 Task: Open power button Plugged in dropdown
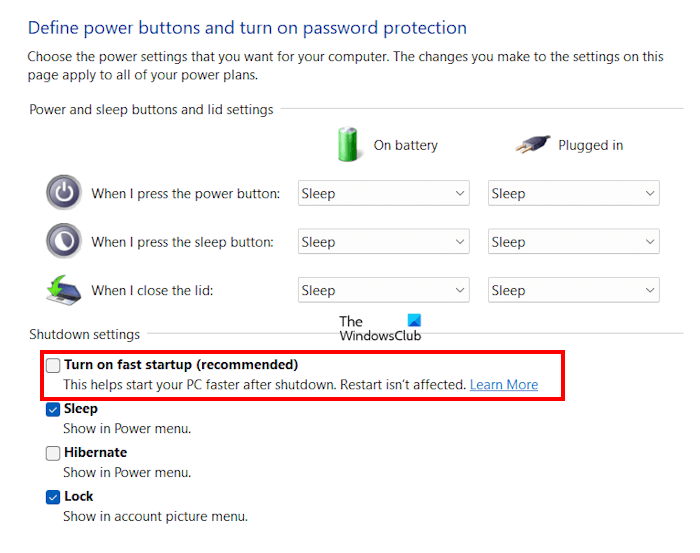point(574,194)
